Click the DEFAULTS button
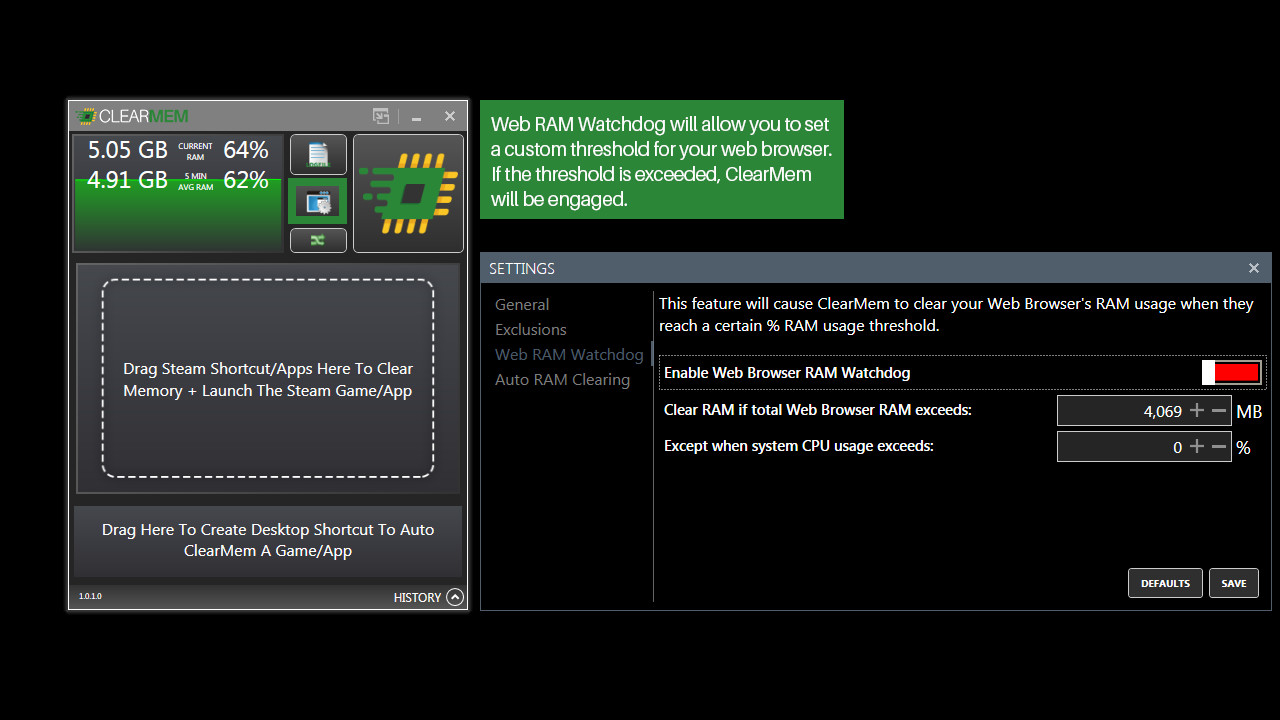 (1165, 583)
